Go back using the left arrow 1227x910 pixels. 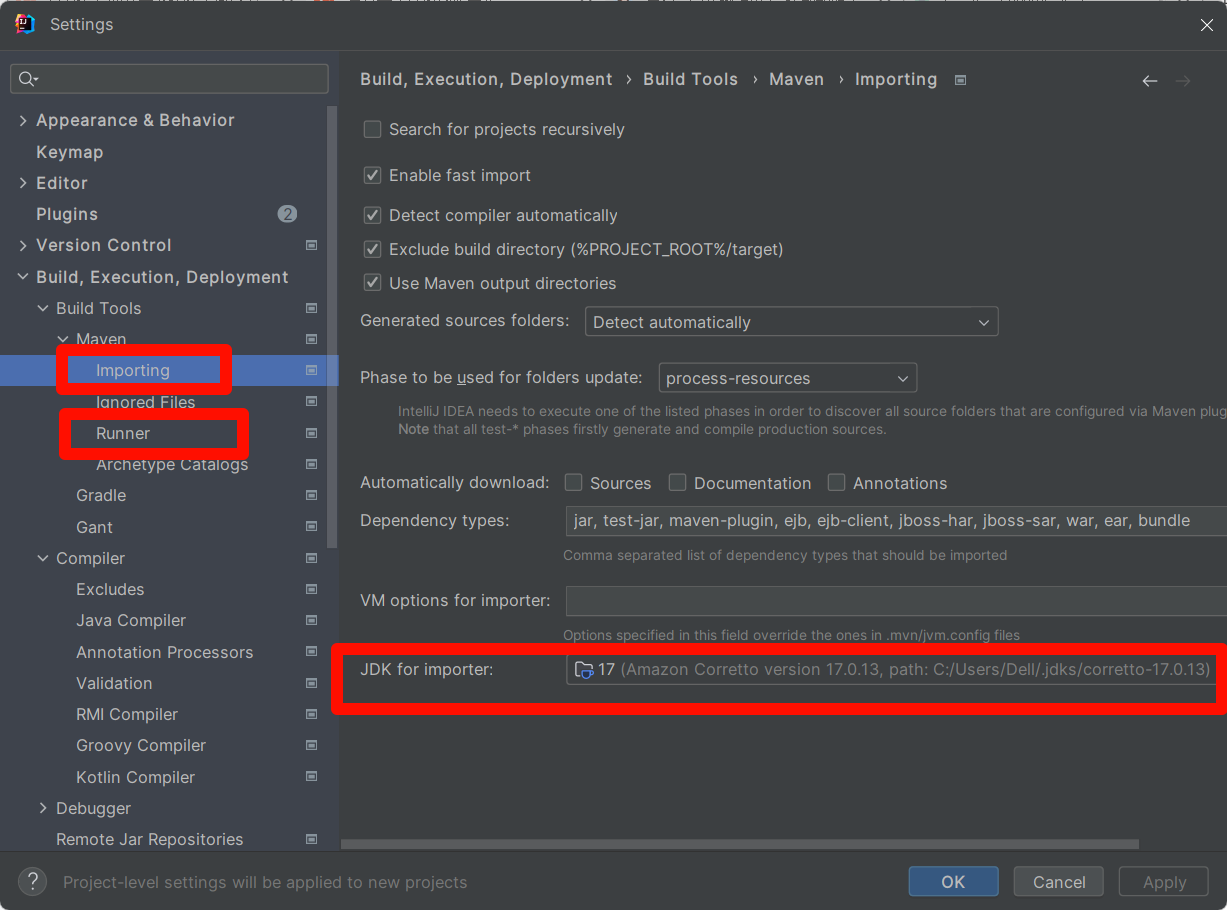(1150, 81)
